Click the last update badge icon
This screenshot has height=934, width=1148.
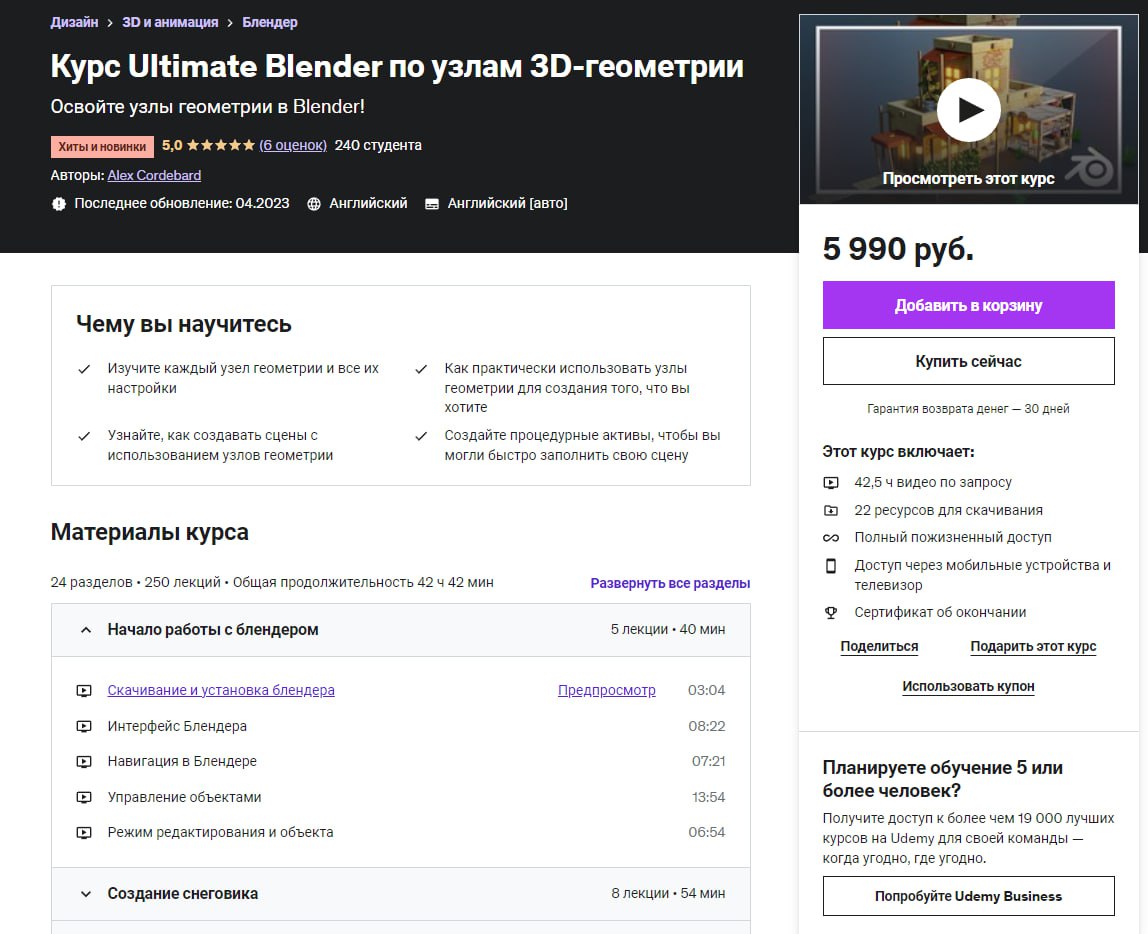(x=59, y=204)
